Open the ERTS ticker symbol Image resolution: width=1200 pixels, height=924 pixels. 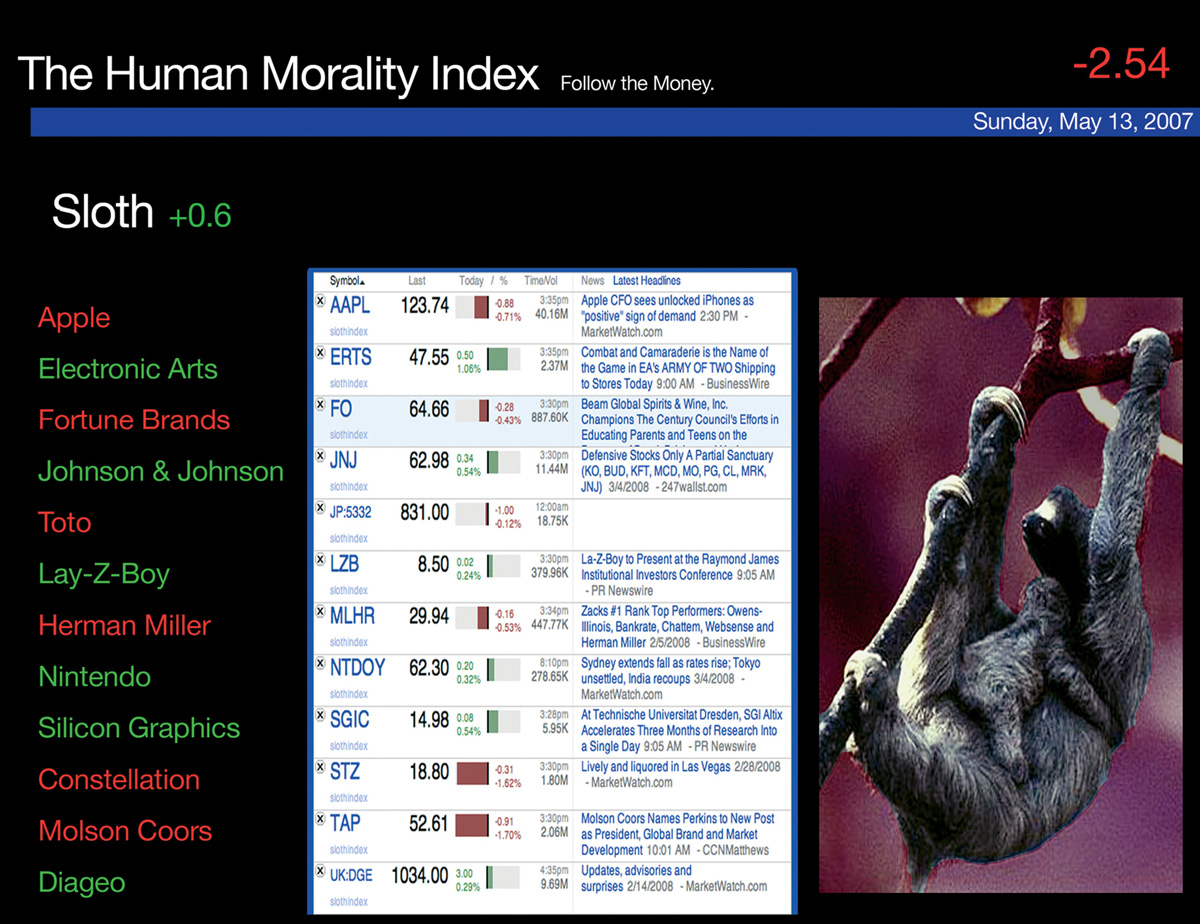350,358
